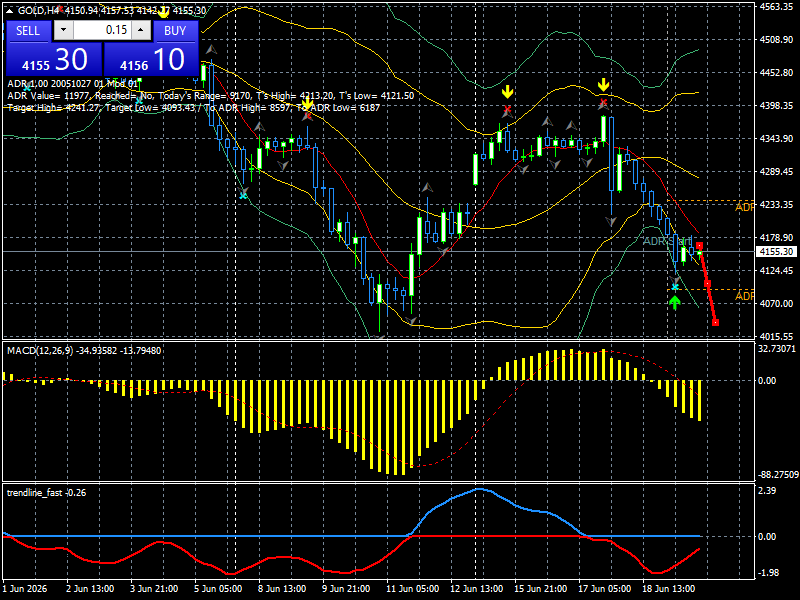Click the upper orange ADR level label

coord(744,207)
